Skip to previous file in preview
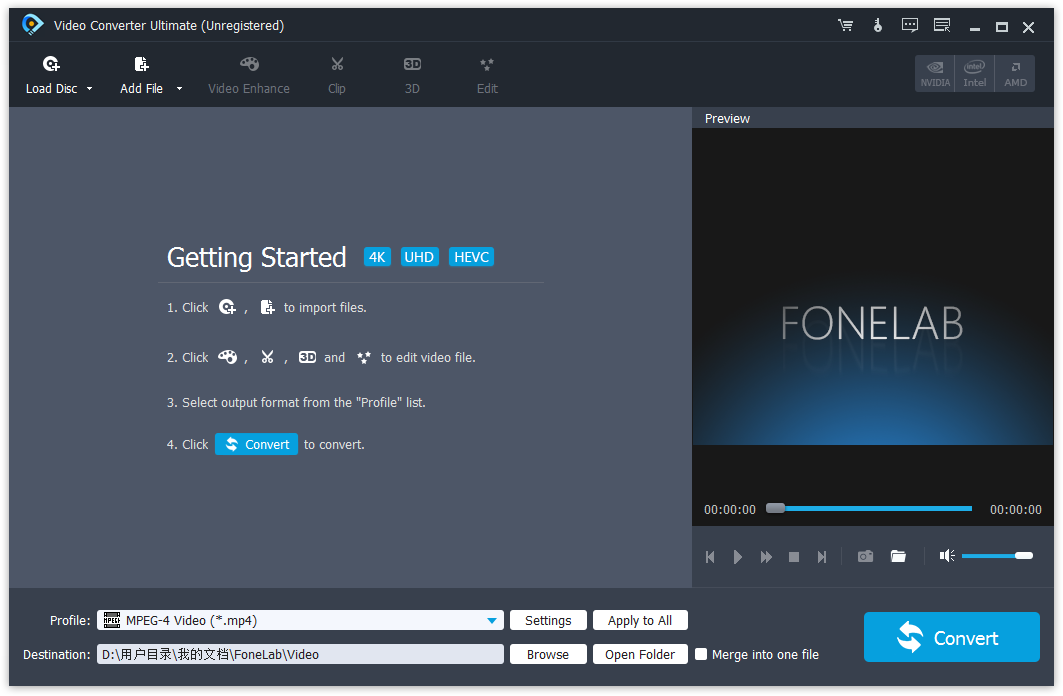The width and height of the screenshot is (1063, 696). click(x=710, y=556)
